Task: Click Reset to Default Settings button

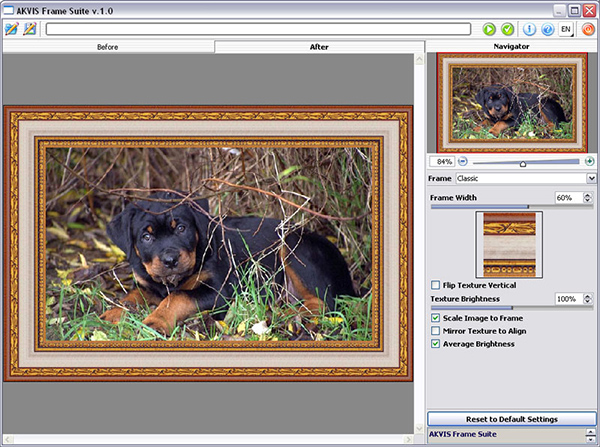Action: coord(512,418)
